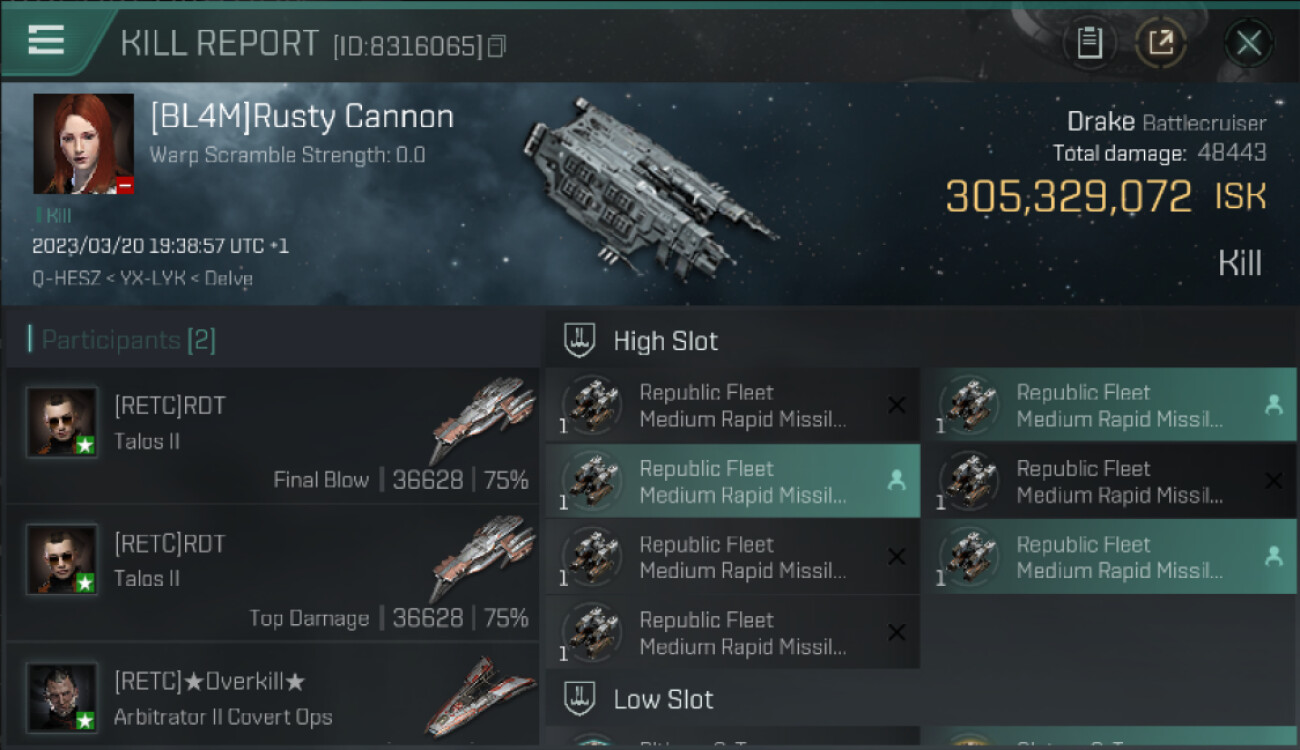The image size is (1300, 750).
Task: Click the person icon on top-right launcher
Action: [1273, 405]
